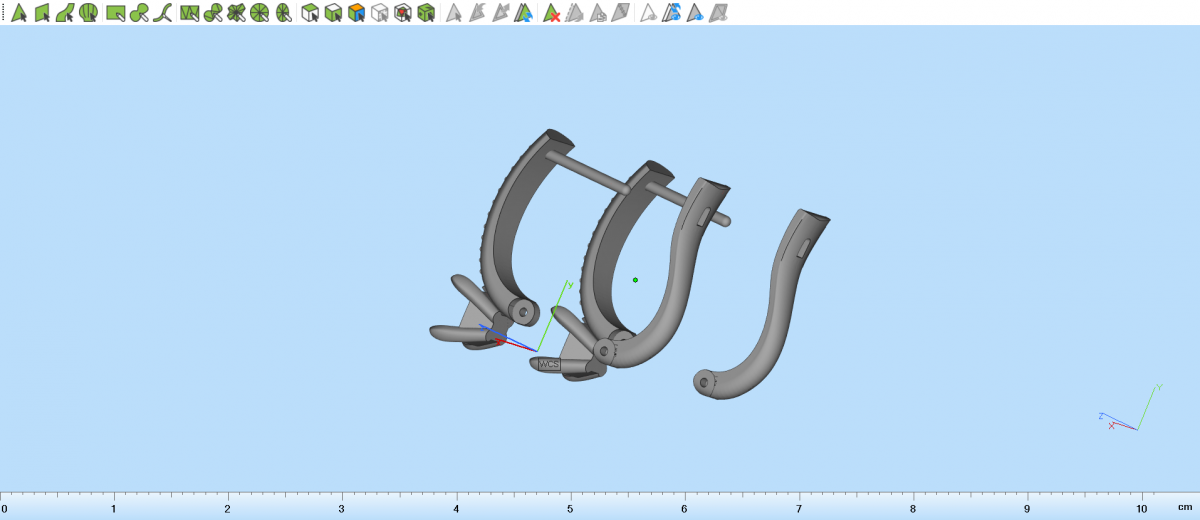1200x520 pixels.
Task: Click the orange and blue cube icon
Action: tap(356, 13)
